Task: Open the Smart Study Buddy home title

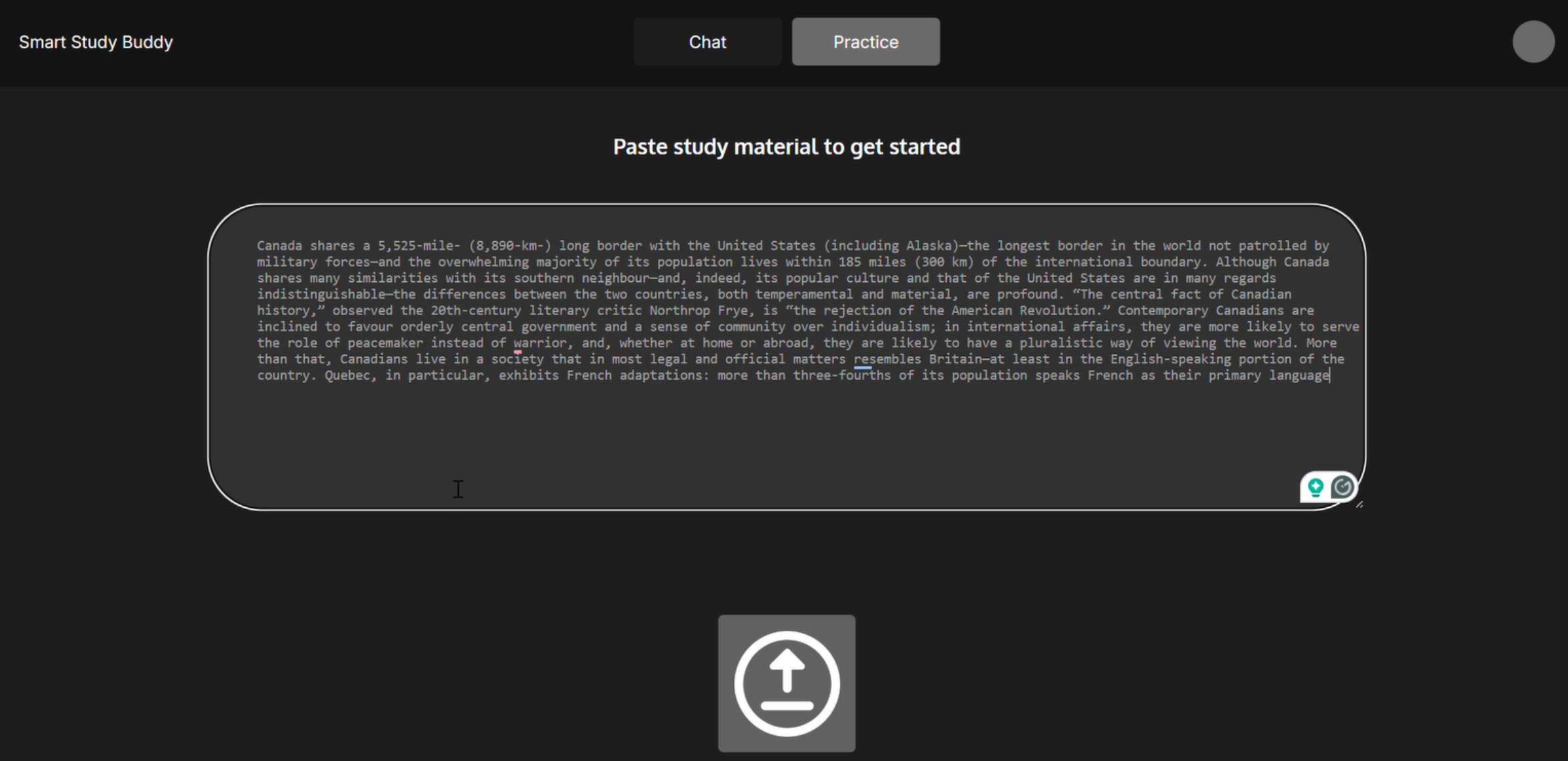Action: coord(95,42)
